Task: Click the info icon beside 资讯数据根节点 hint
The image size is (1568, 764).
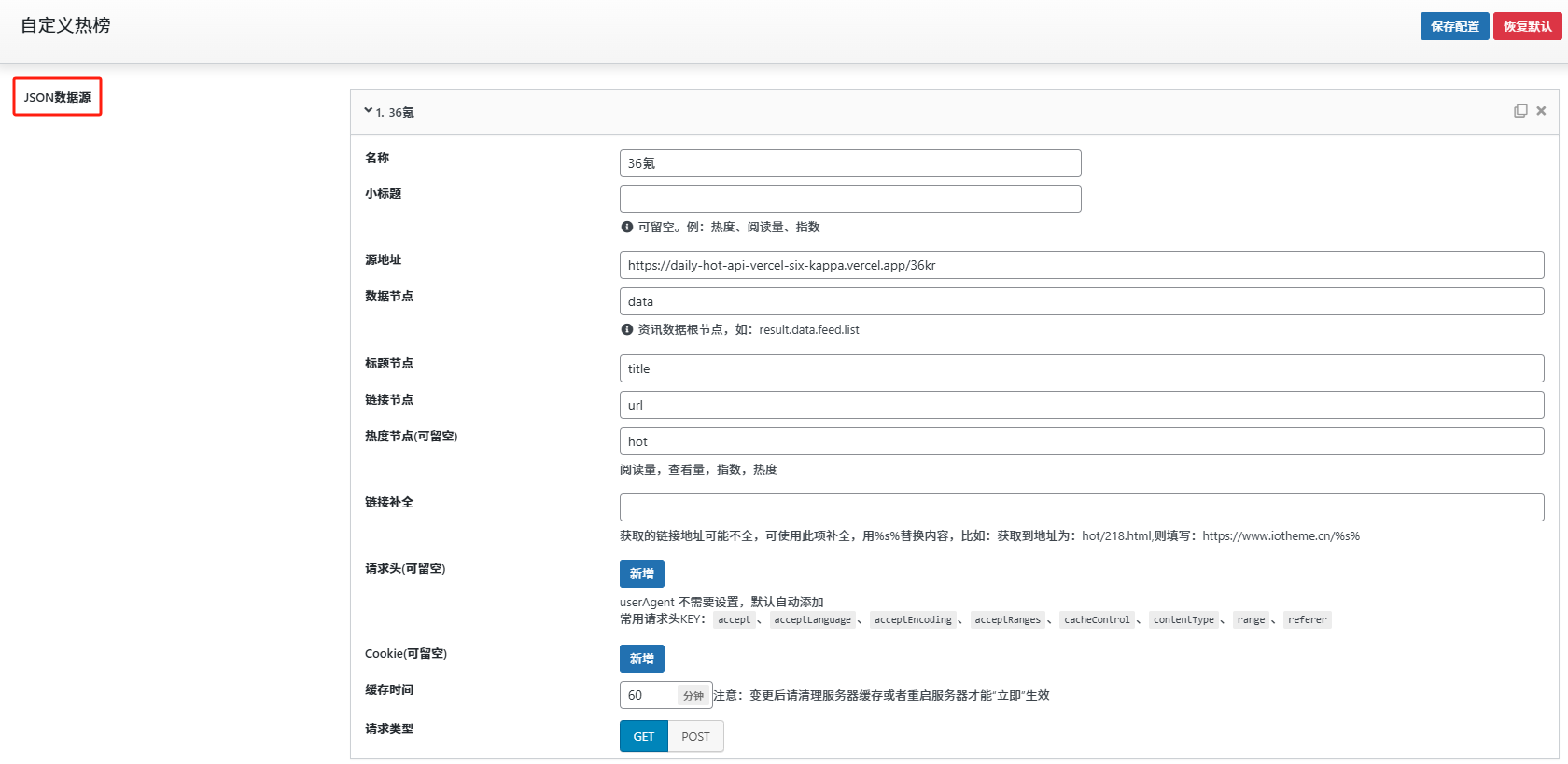Action: pos(627,329)
